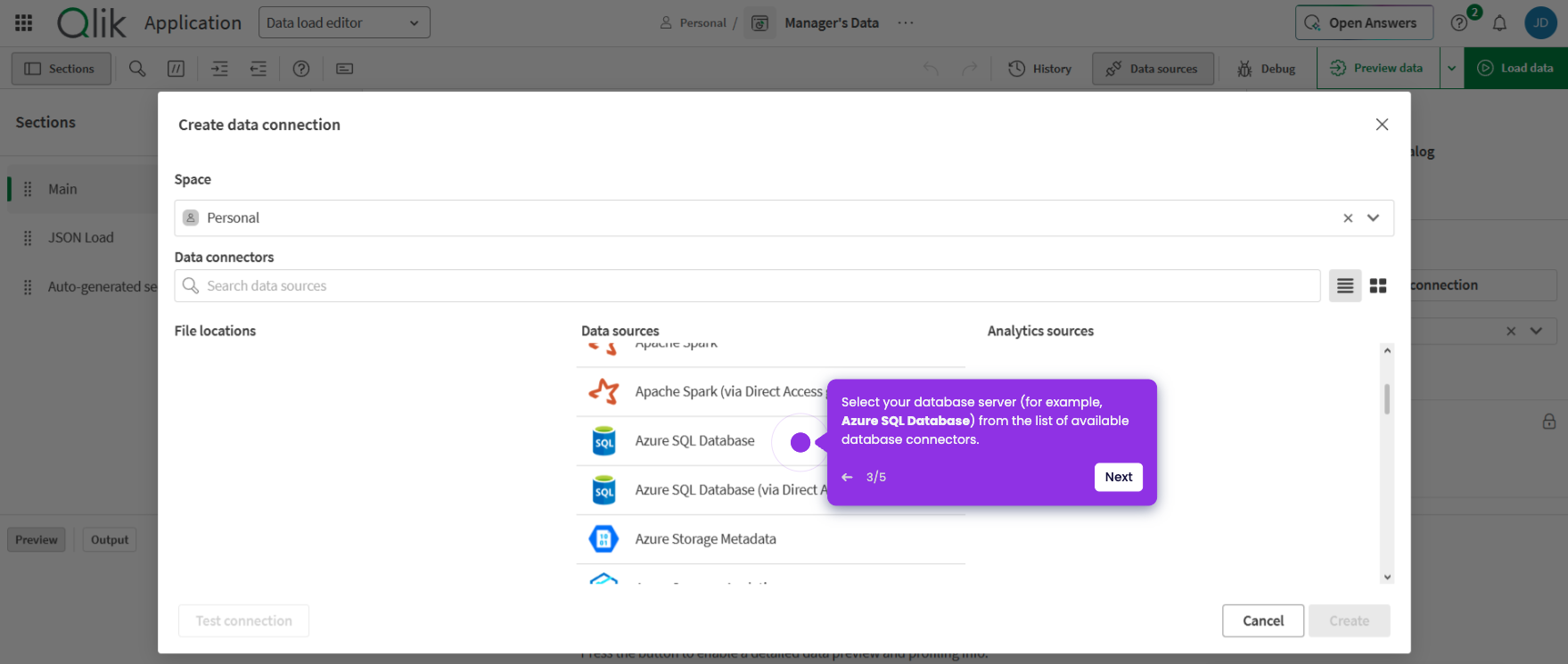Screen dimensions: 1568x664
Task: Toggle the Sections panel button
Action: click(x=61, y=69)
